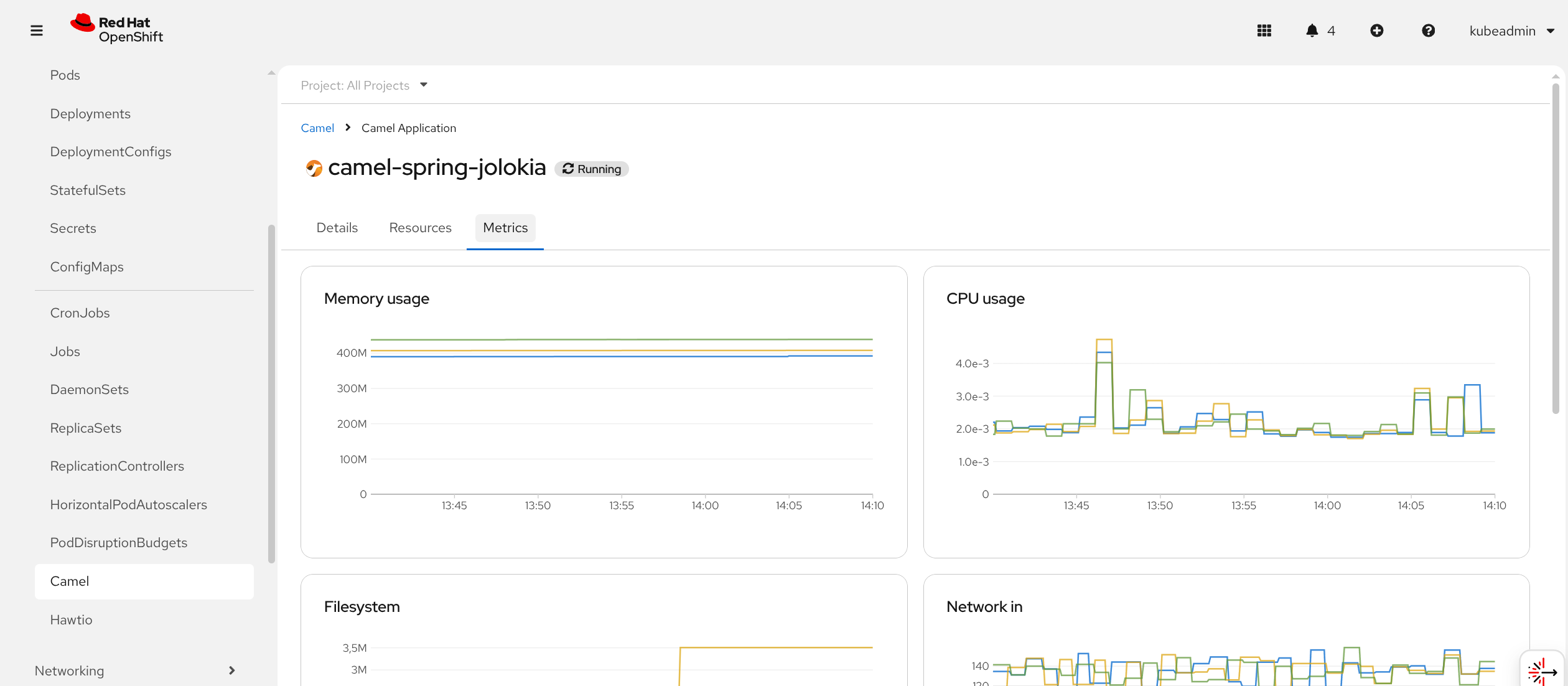1568x686 pixels.
Task: Click the plus import icon
Action: coord(1376,31)
